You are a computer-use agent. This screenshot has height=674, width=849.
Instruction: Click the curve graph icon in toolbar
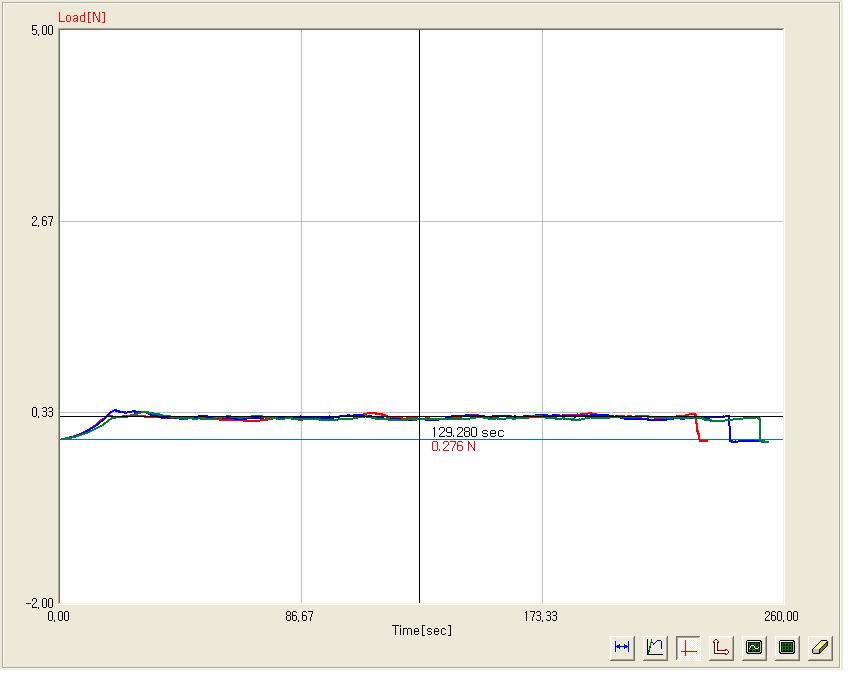(655, 647)
